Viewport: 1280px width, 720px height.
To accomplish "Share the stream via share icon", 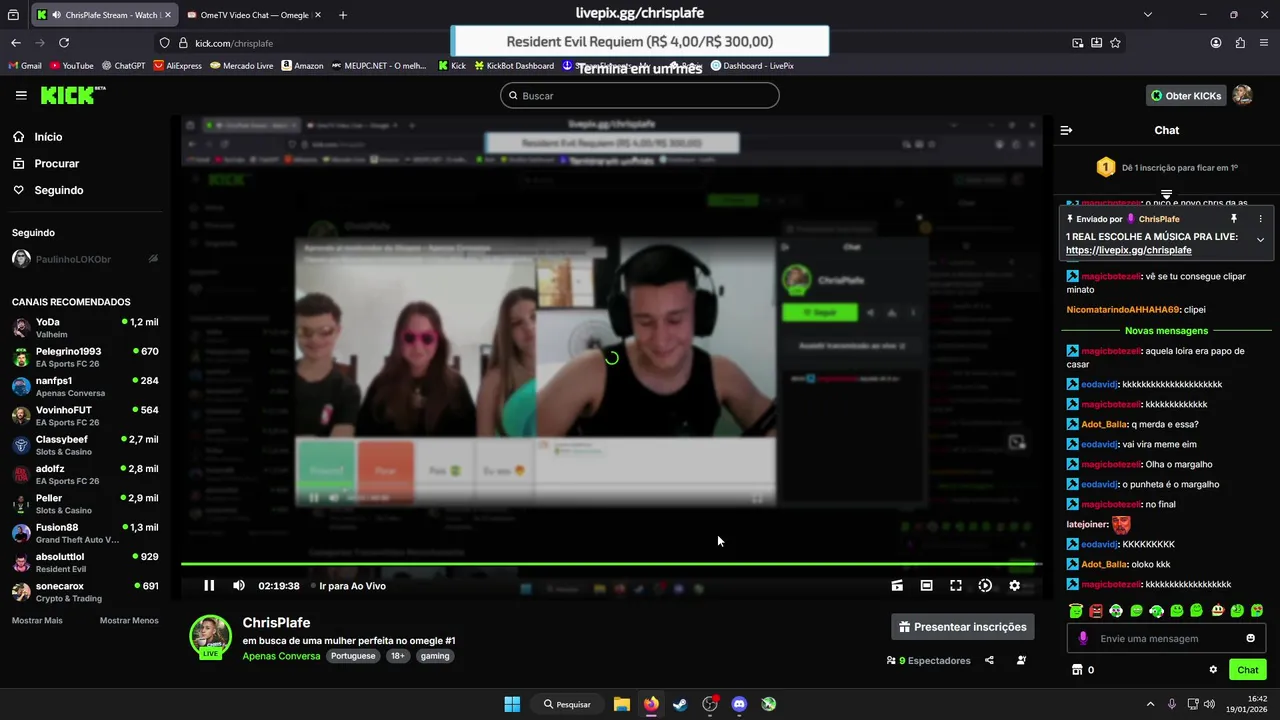I will [989, 660].
